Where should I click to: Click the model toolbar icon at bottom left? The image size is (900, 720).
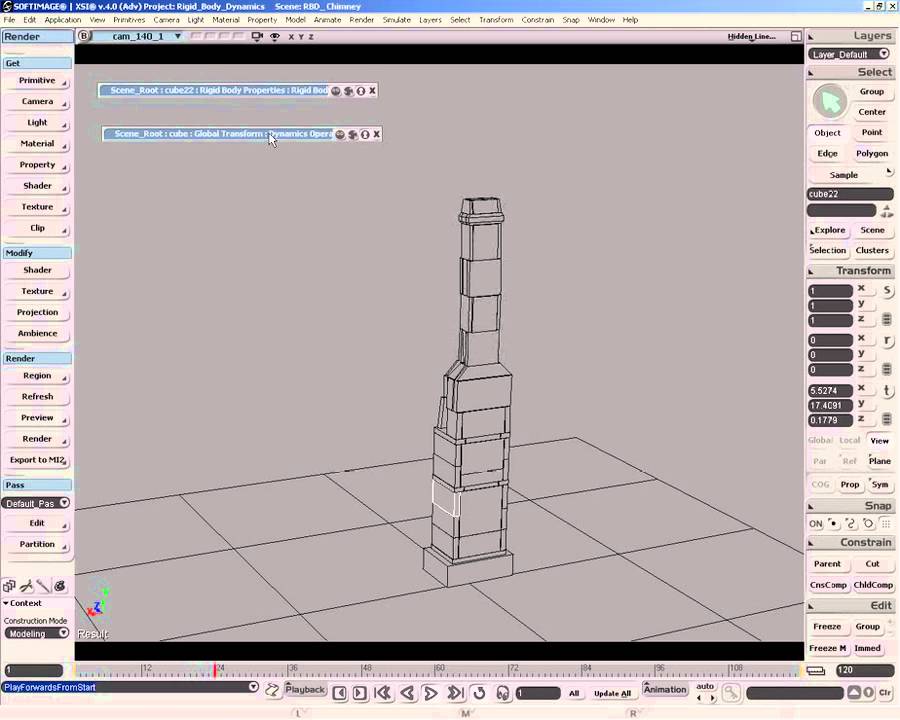pos(9,586)
